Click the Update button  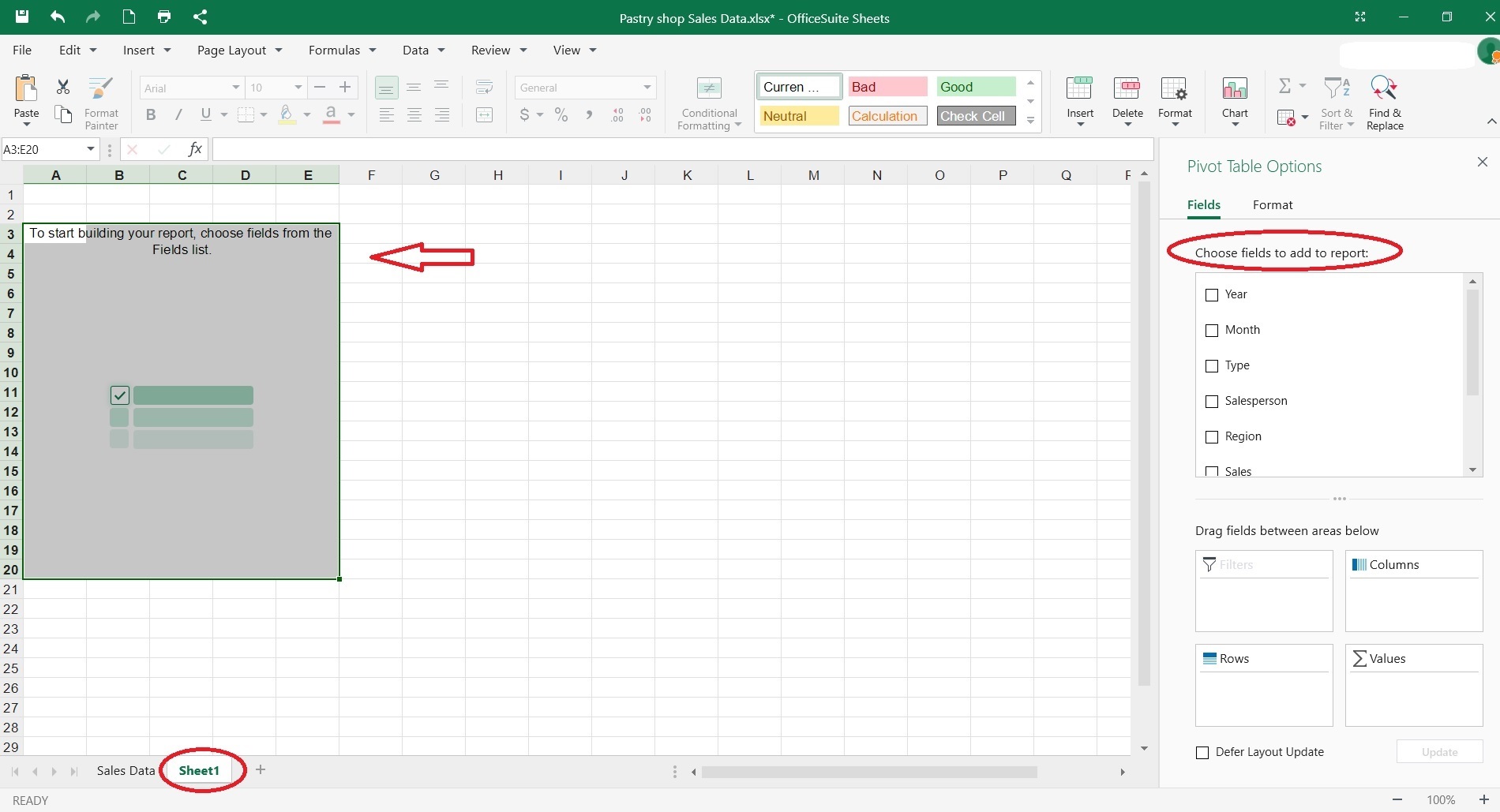(x=1439, y=752)
